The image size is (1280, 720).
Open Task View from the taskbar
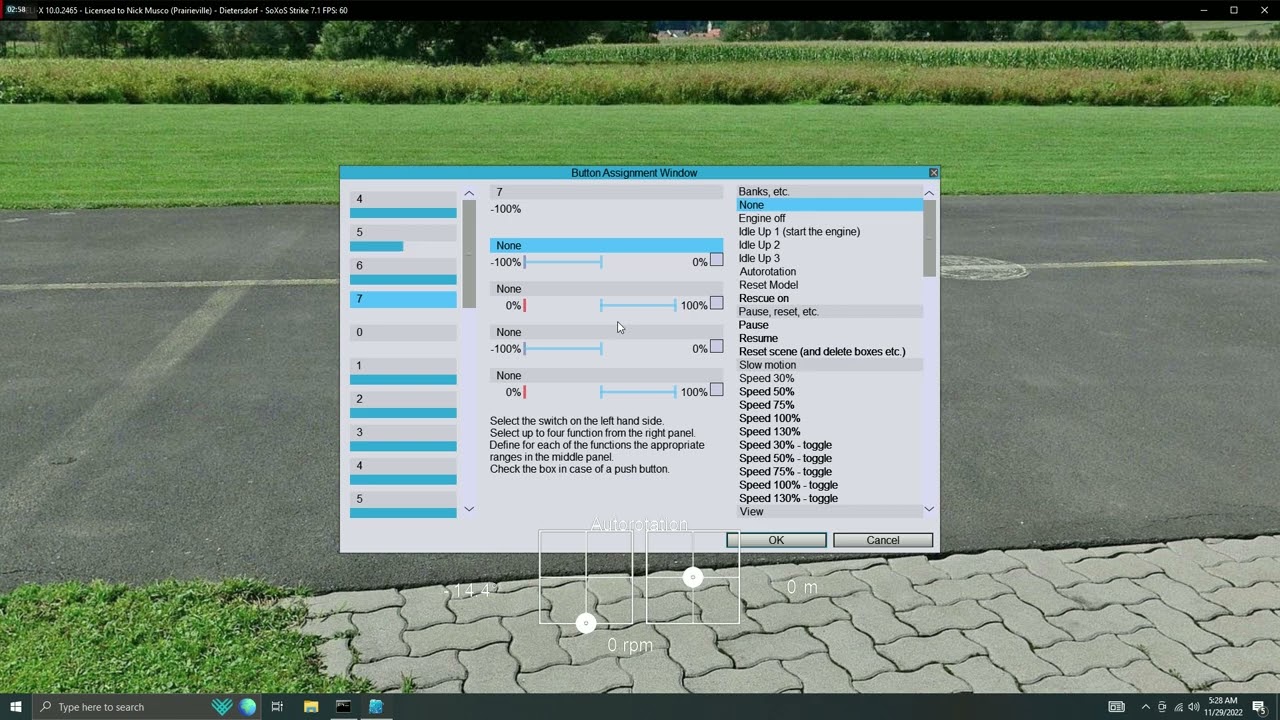[277, 707]
